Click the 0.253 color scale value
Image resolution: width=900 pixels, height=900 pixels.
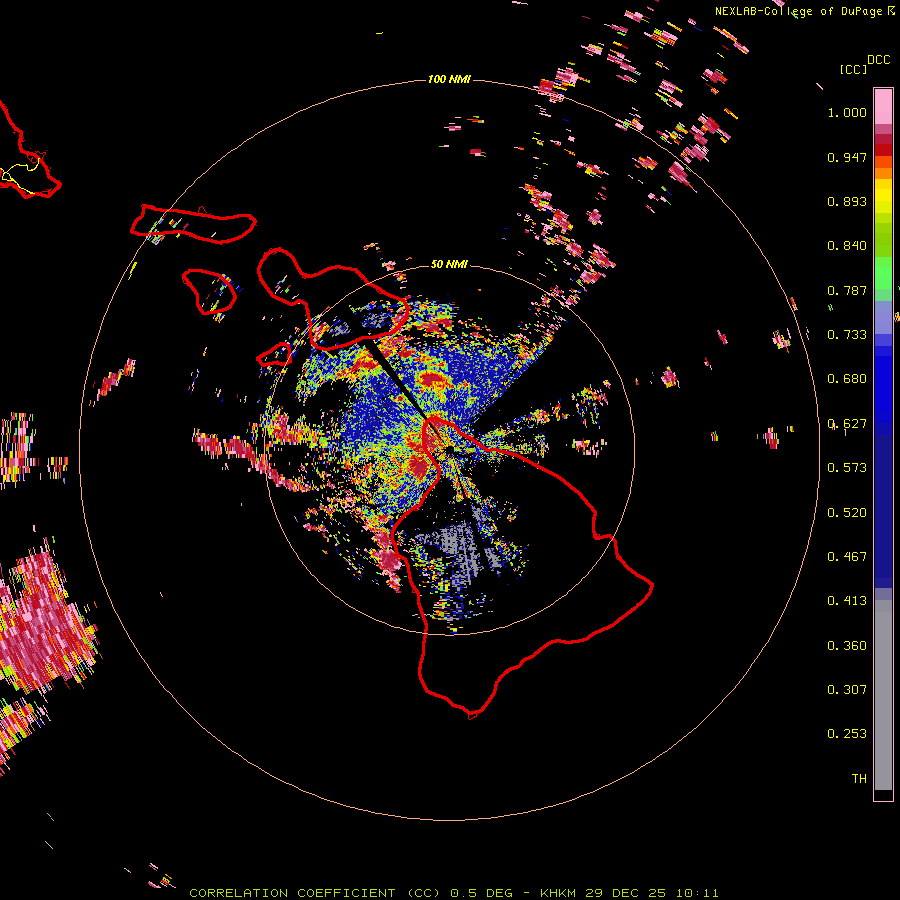[x=847, y=734]
